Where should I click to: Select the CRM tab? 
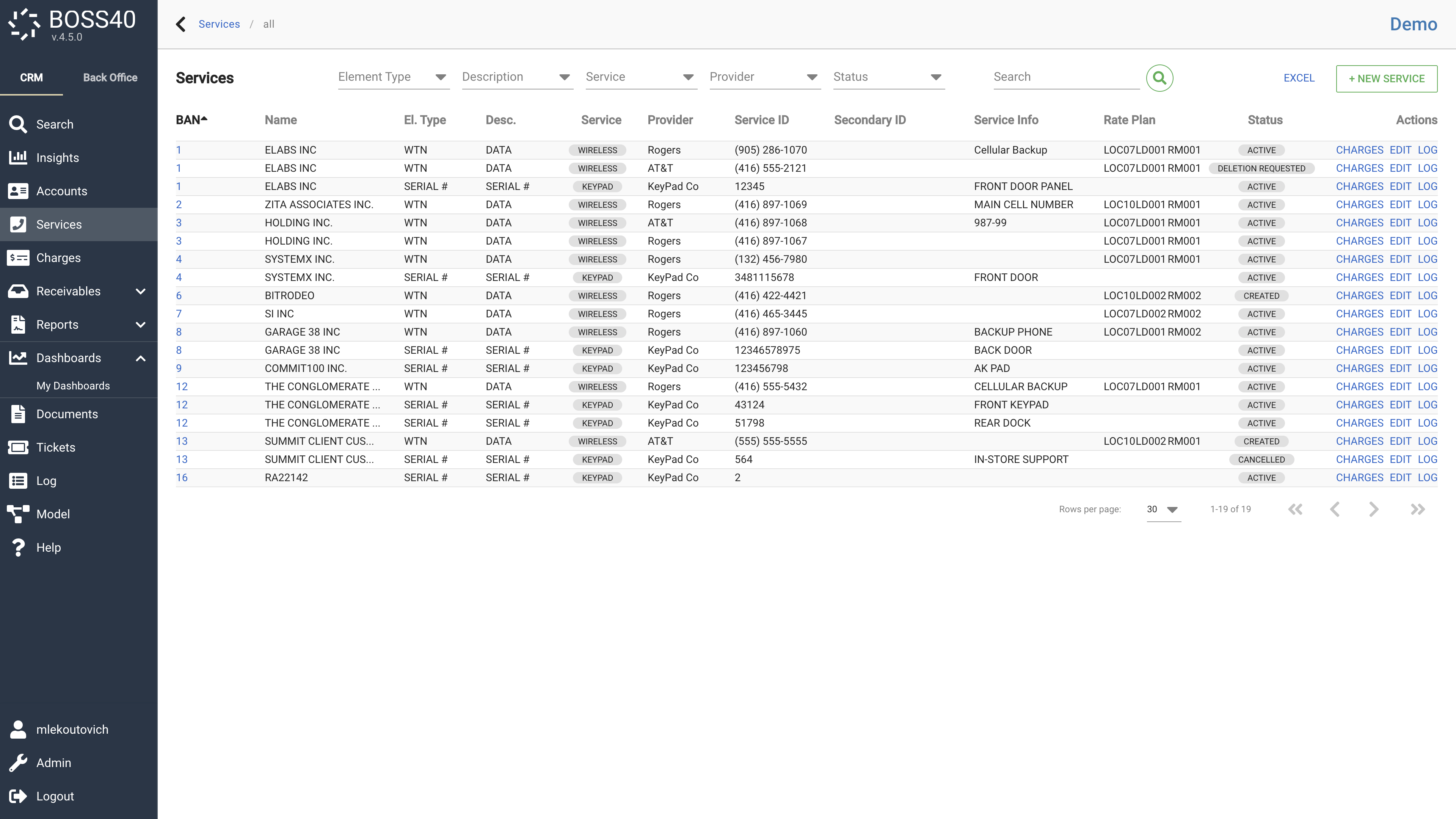[x=31, y=77]
